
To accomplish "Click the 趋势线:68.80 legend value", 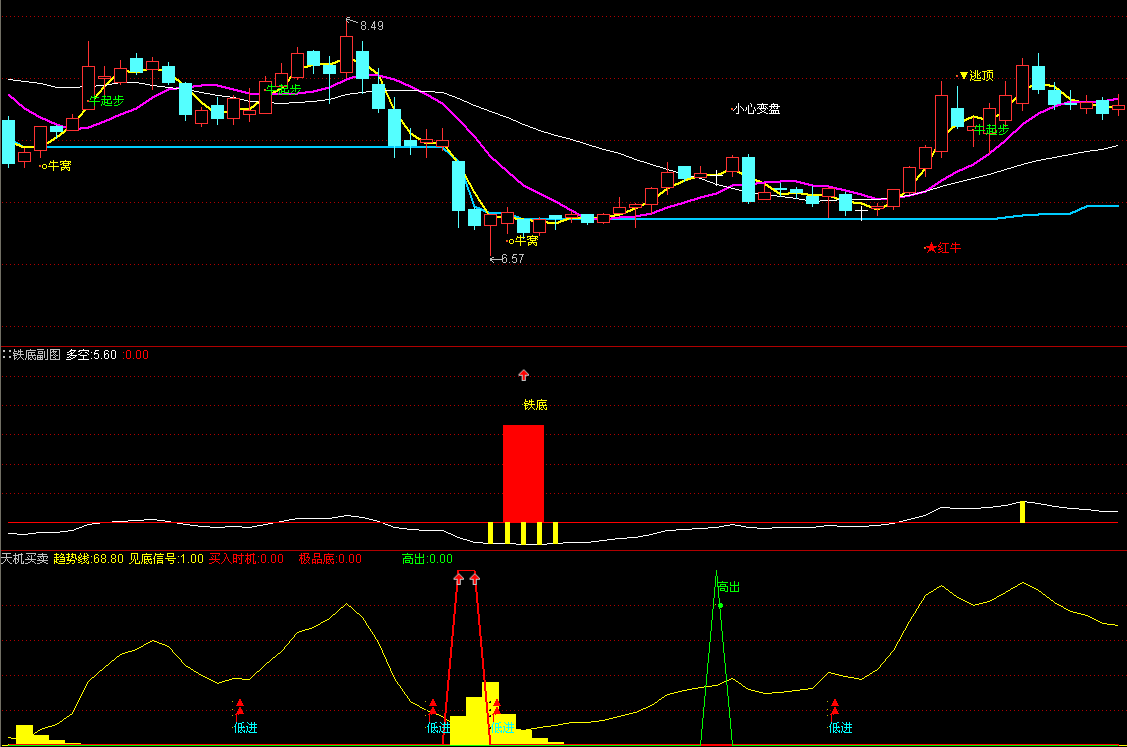I will [88, 559].
